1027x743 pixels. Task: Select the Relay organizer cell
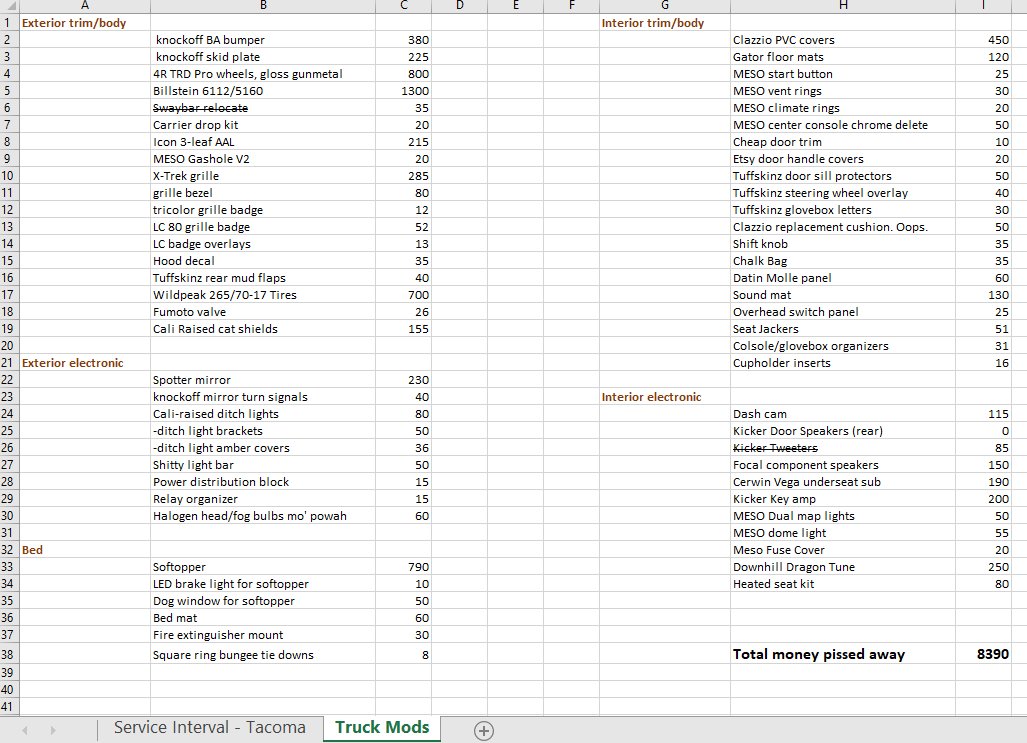pos(263,499)
